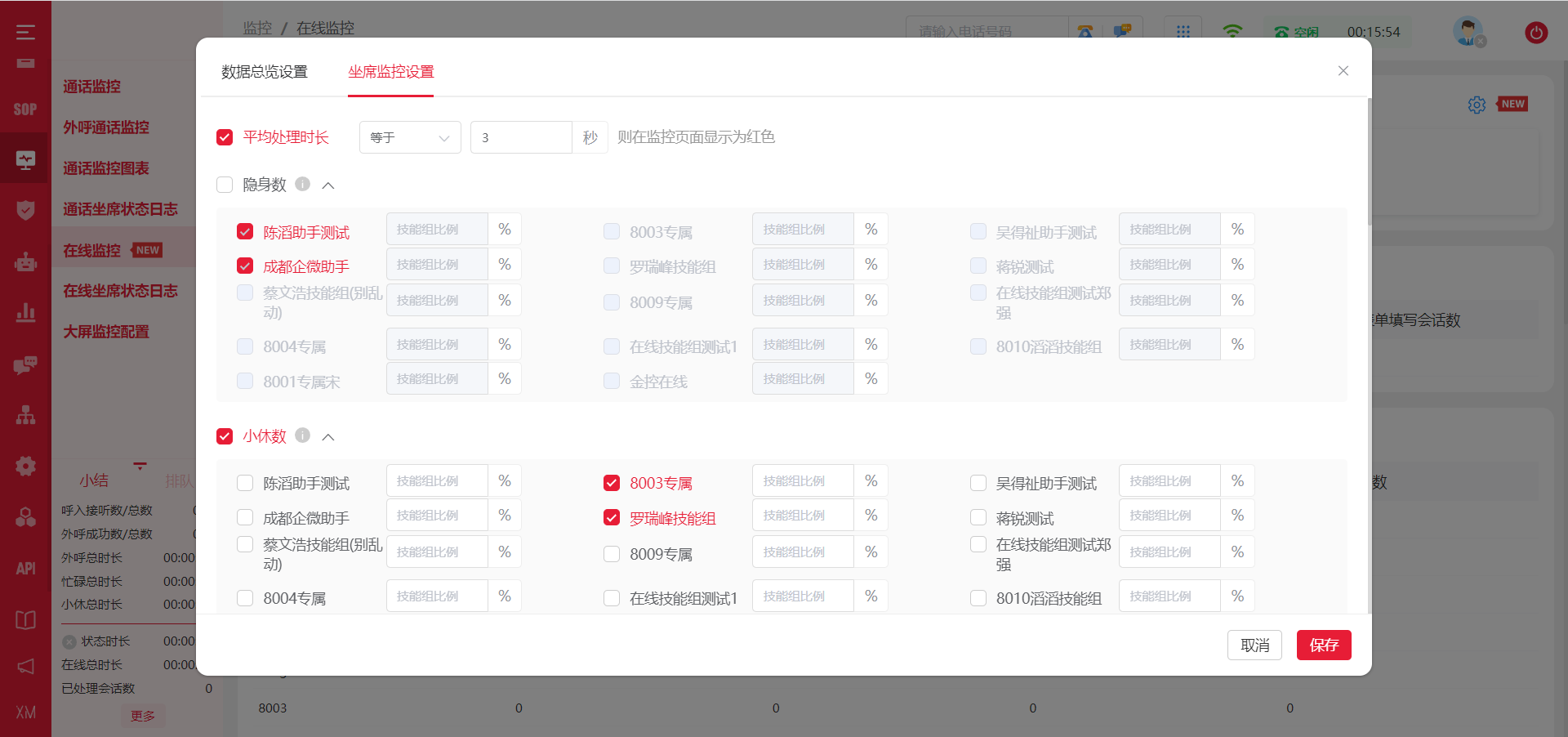This screenshot has width=1568, height=737.
Task: Click the wifi network status icon
Action: click(1232, 31)
